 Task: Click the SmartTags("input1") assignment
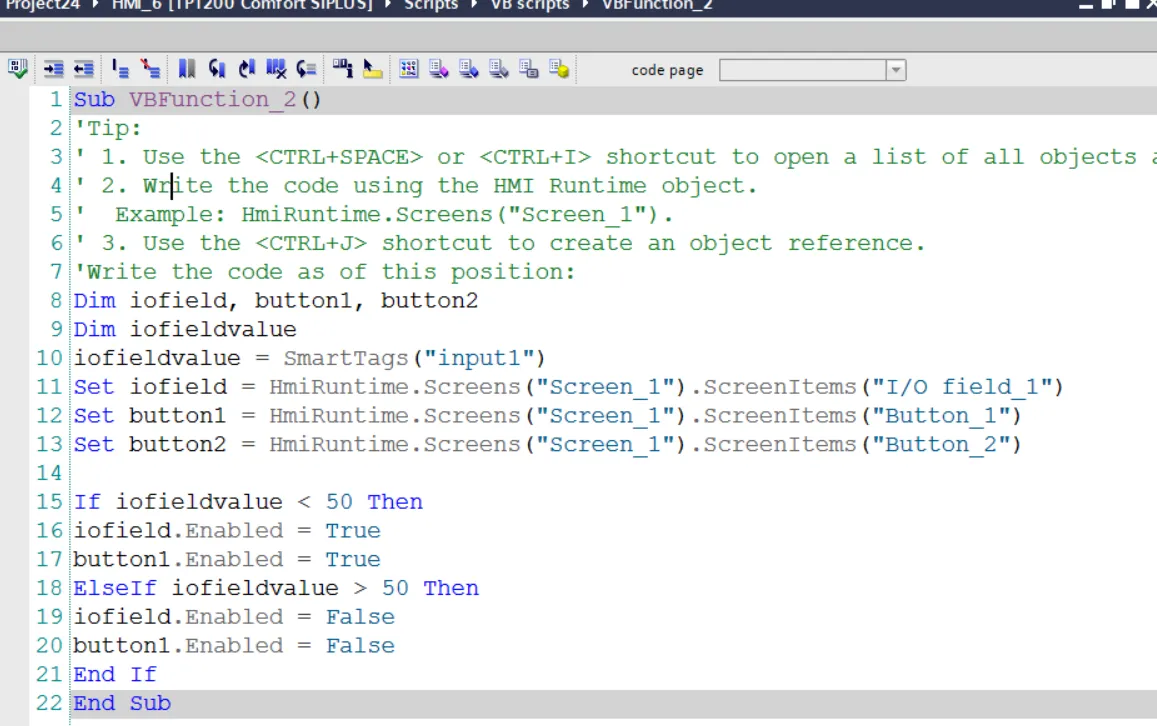[x=309, y=359]
